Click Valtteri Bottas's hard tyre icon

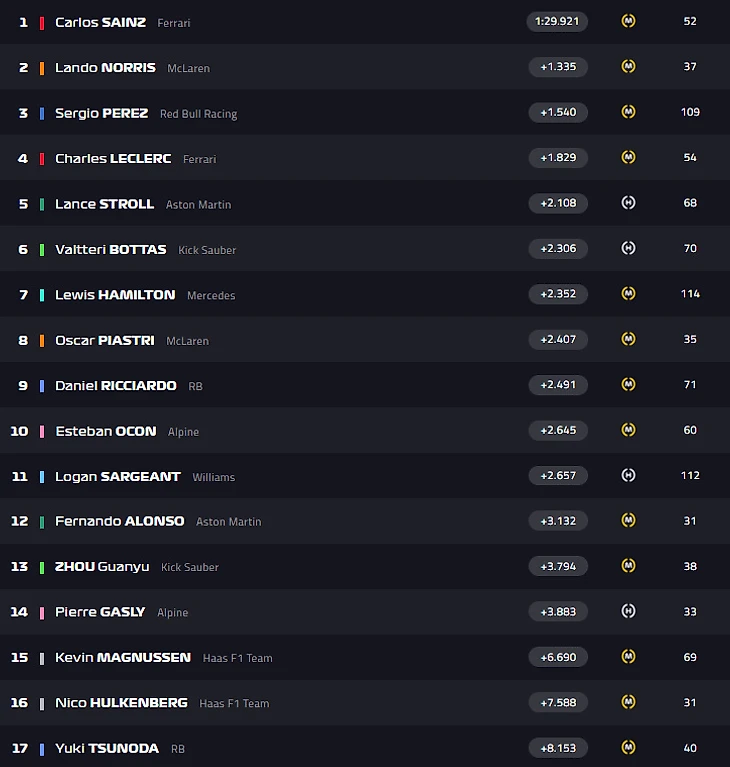click(628, 248)
